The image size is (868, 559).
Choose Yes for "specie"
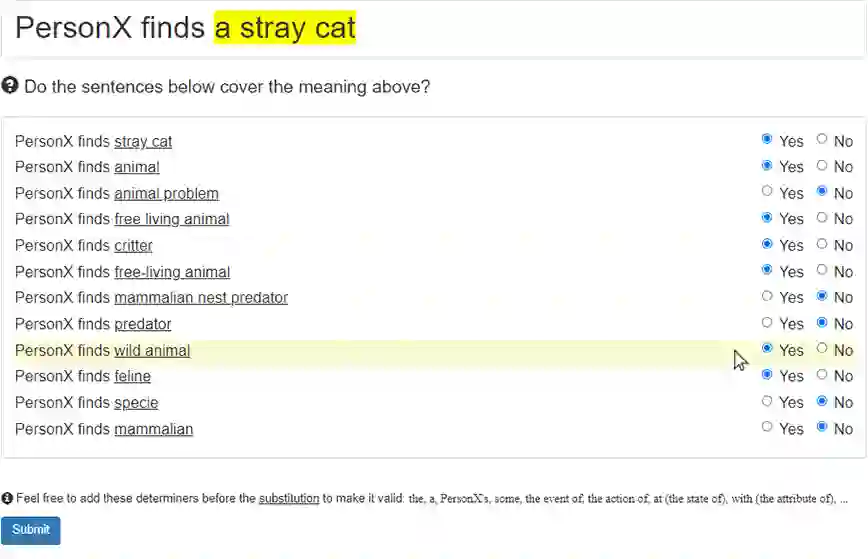tap(767, 402)
